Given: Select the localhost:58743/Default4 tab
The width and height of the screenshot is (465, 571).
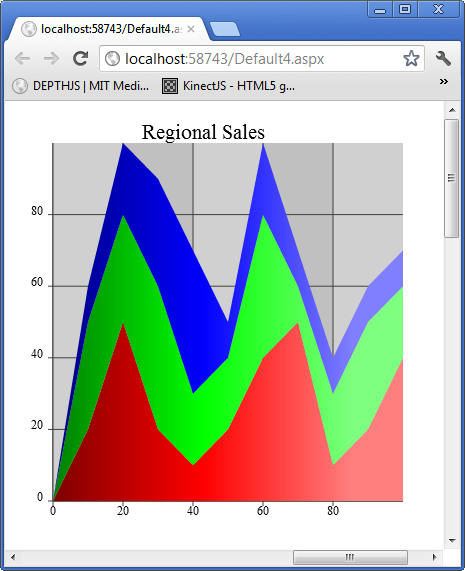Looking at the screenshot, I should 109,29.
